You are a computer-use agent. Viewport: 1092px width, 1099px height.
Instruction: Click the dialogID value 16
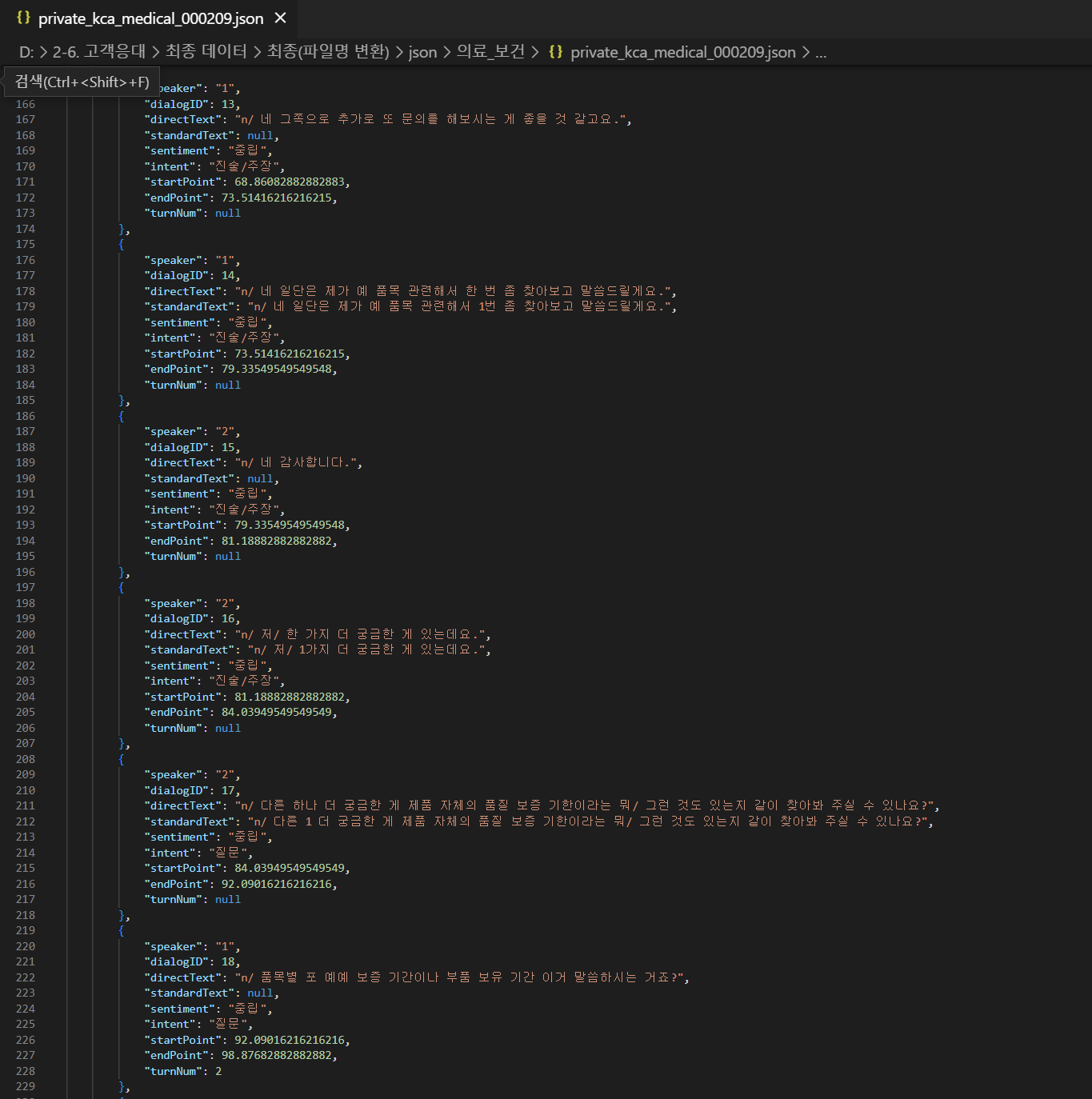[227, 618]
